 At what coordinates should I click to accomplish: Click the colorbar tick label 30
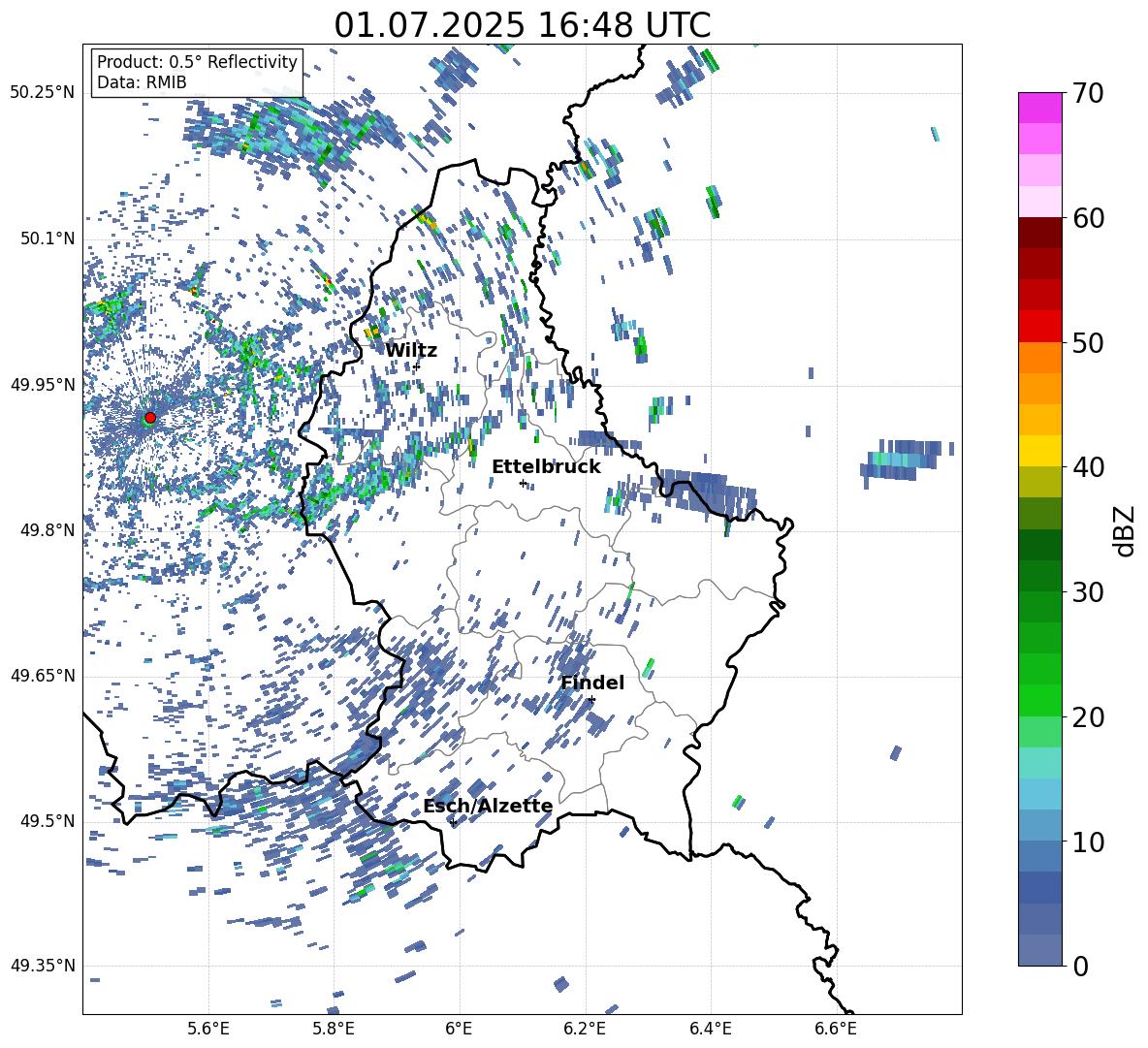point(1088,591)
